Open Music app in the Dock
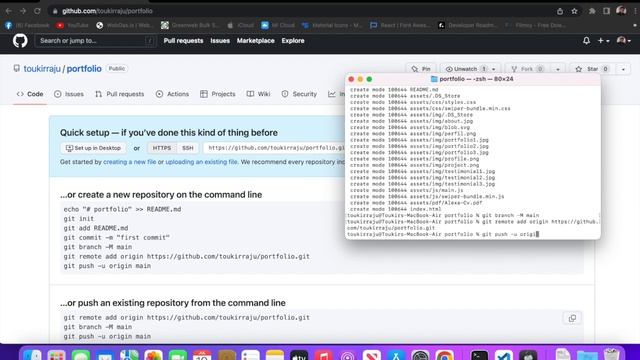640x360 pixels. (x=323, y=356)
